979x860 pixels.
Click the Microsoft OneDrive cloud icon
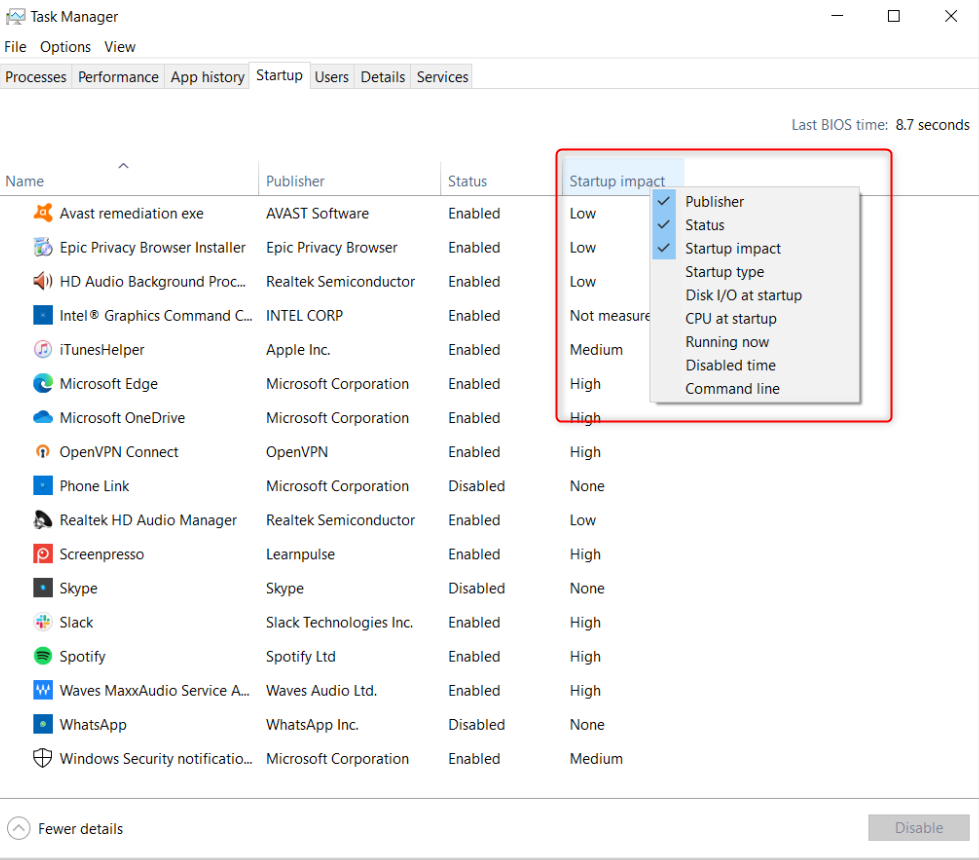[x=42, y=417]
